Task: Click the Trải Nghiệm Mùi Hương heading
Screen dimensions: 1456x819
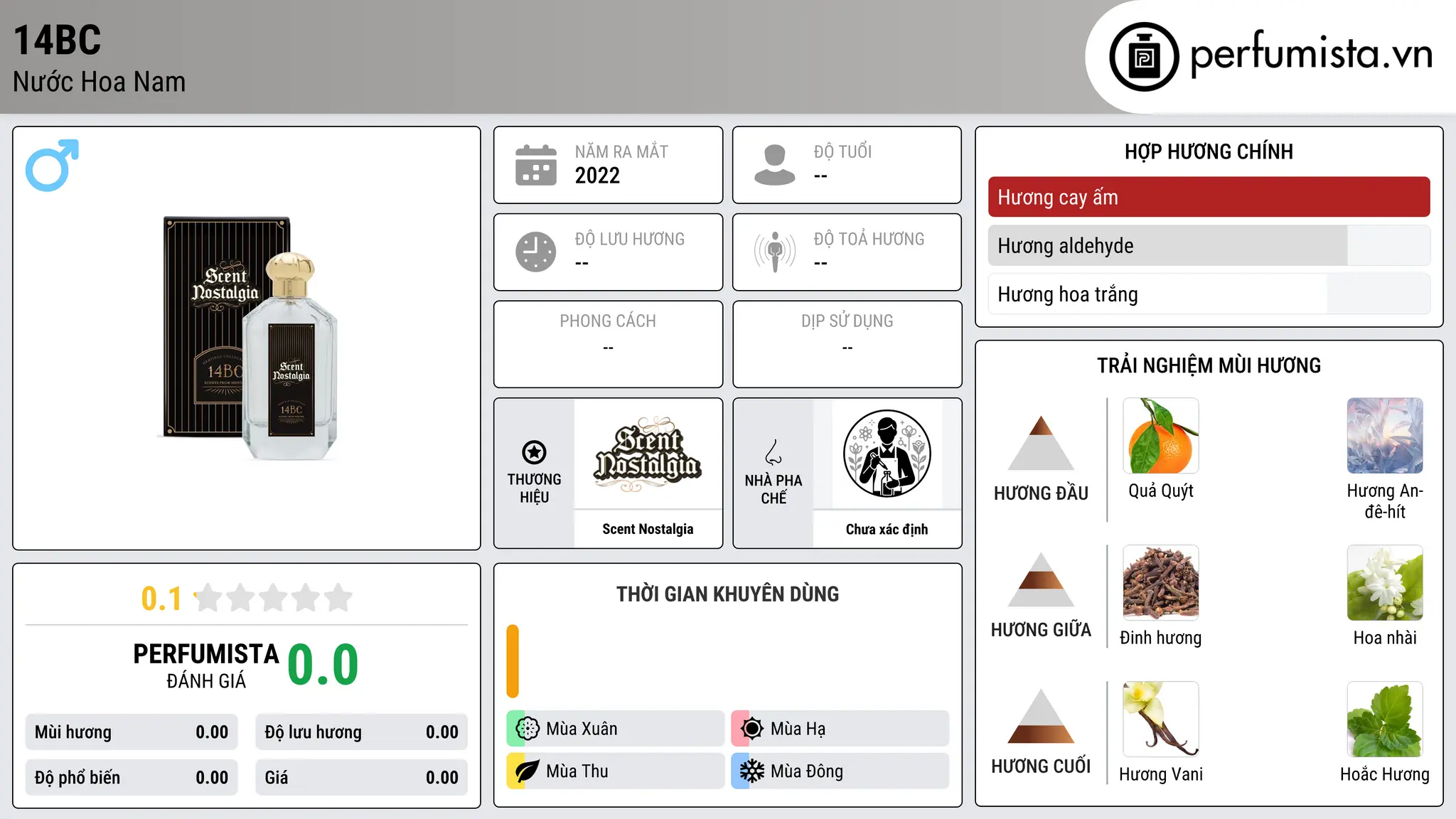Action: pyautogui.click(x=1209, y=365)
